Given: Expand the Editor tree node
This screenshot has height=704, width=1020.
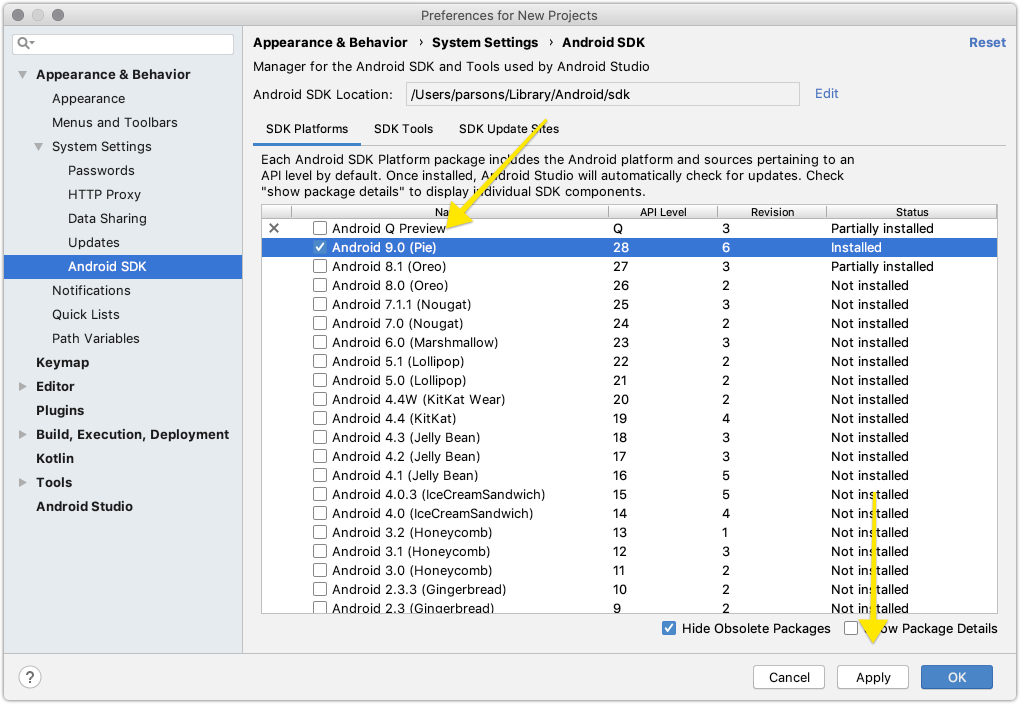Looking at the screenshot, I should [23, 386].
